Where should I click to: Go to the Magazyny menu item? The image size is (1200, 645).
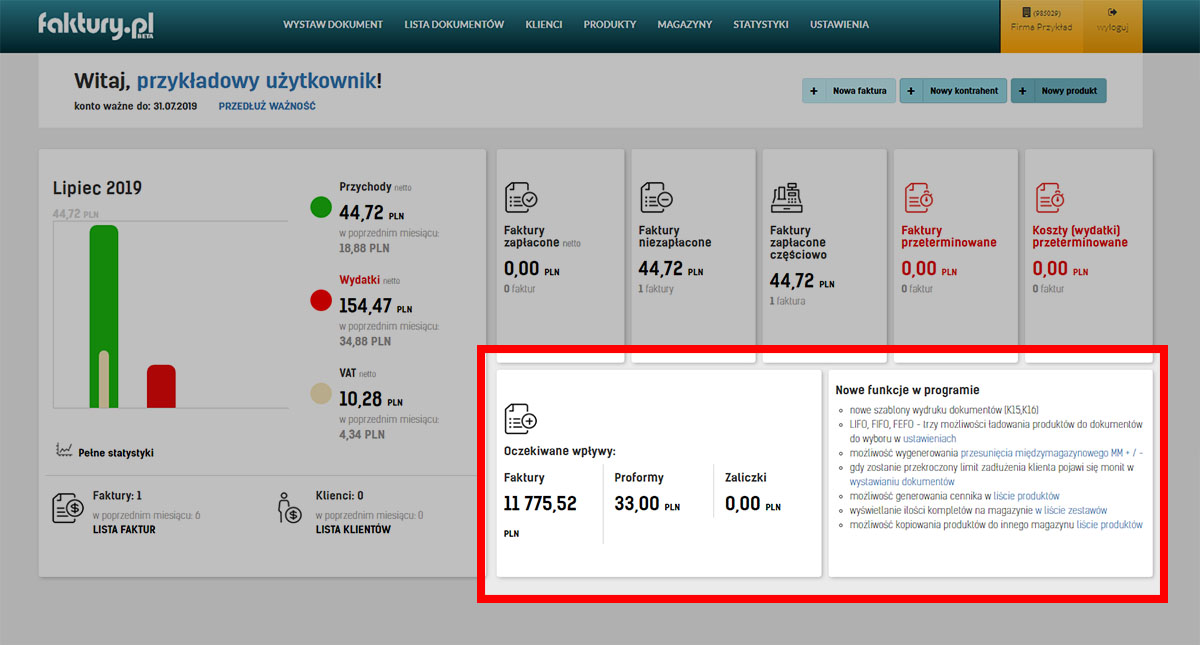(684, 25)
